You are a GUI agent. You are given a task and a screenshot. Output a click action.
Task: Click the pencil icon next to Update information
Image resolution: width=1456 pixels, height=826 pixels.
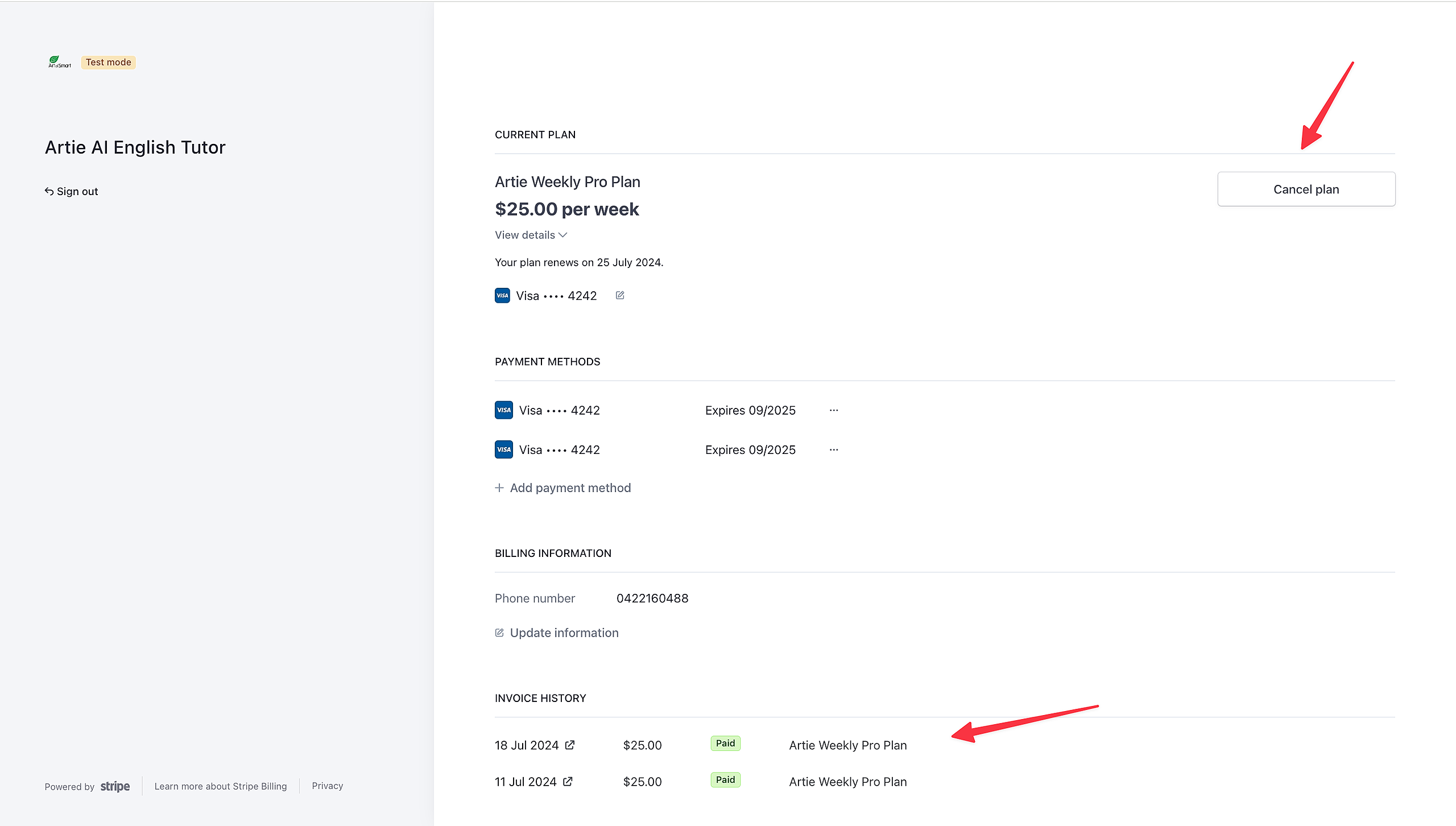click(499, 633)
